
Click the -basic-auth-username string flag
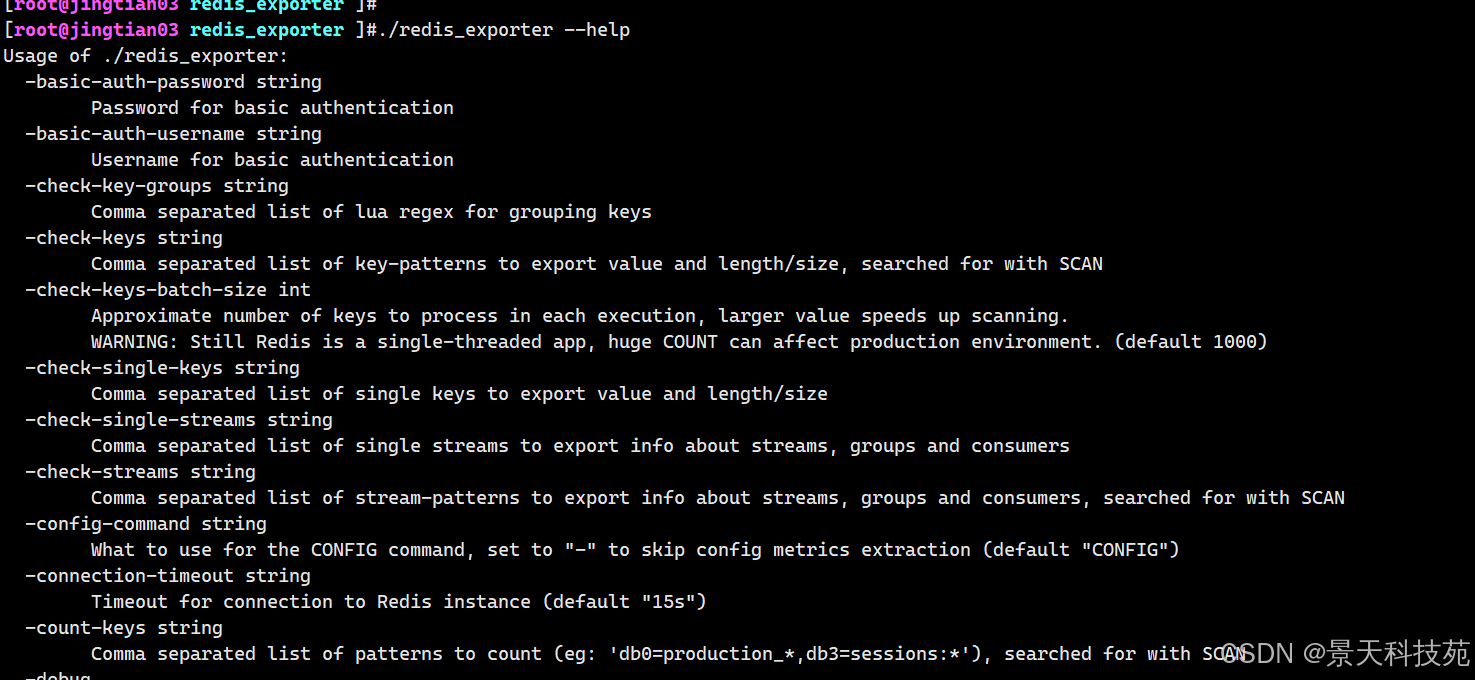coord(174,134)
